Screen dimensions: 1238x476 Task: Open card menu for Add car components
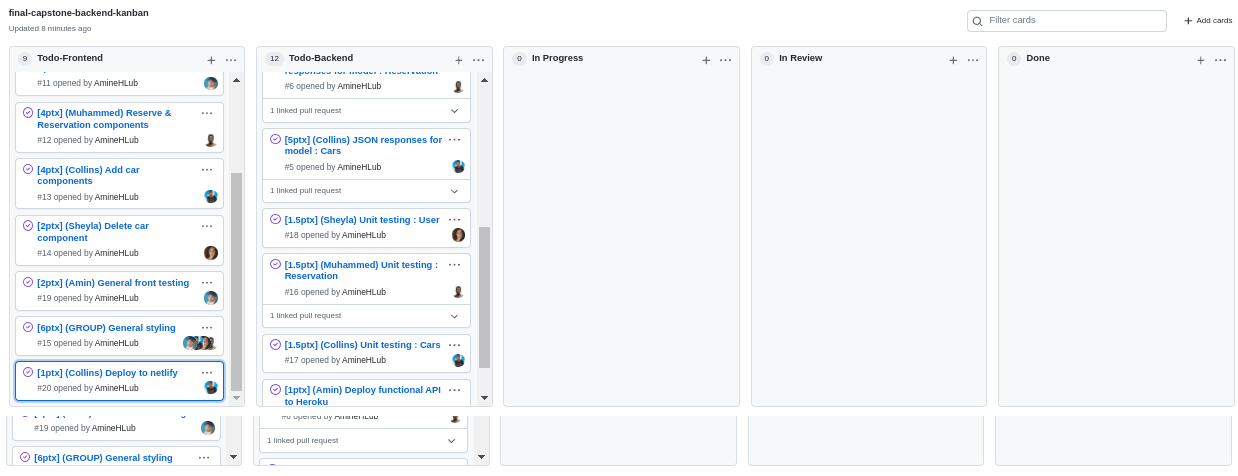click(x=207, y=170)
